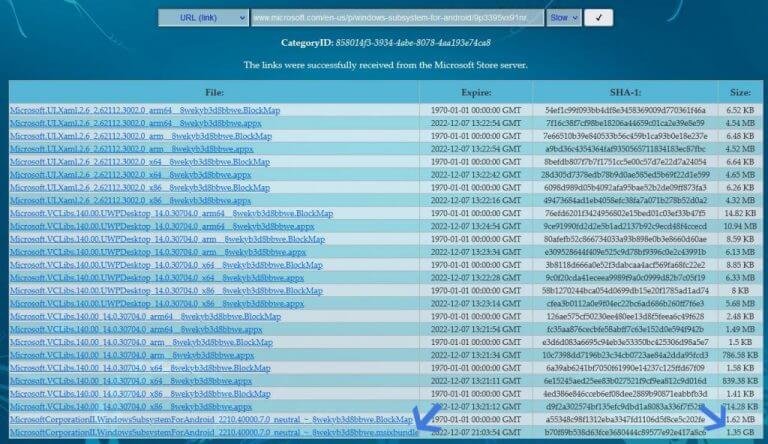Viewport: 768px width, 444px height.
Task: Click the checkmark generate-links button
Action: (x=599, y=18)
